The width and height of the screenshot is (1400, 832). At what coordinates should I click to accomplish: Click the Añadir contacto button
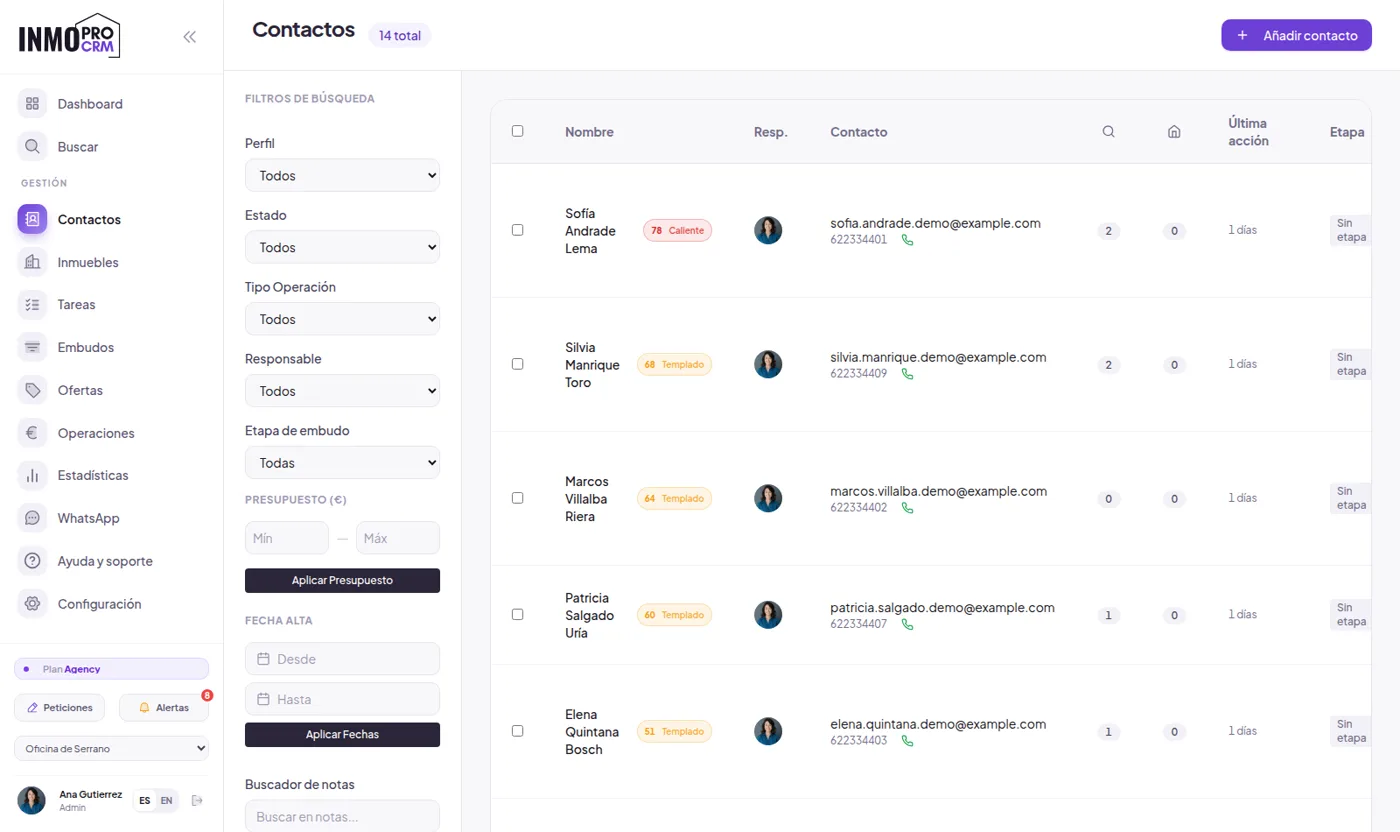[x=1296, y=35]
